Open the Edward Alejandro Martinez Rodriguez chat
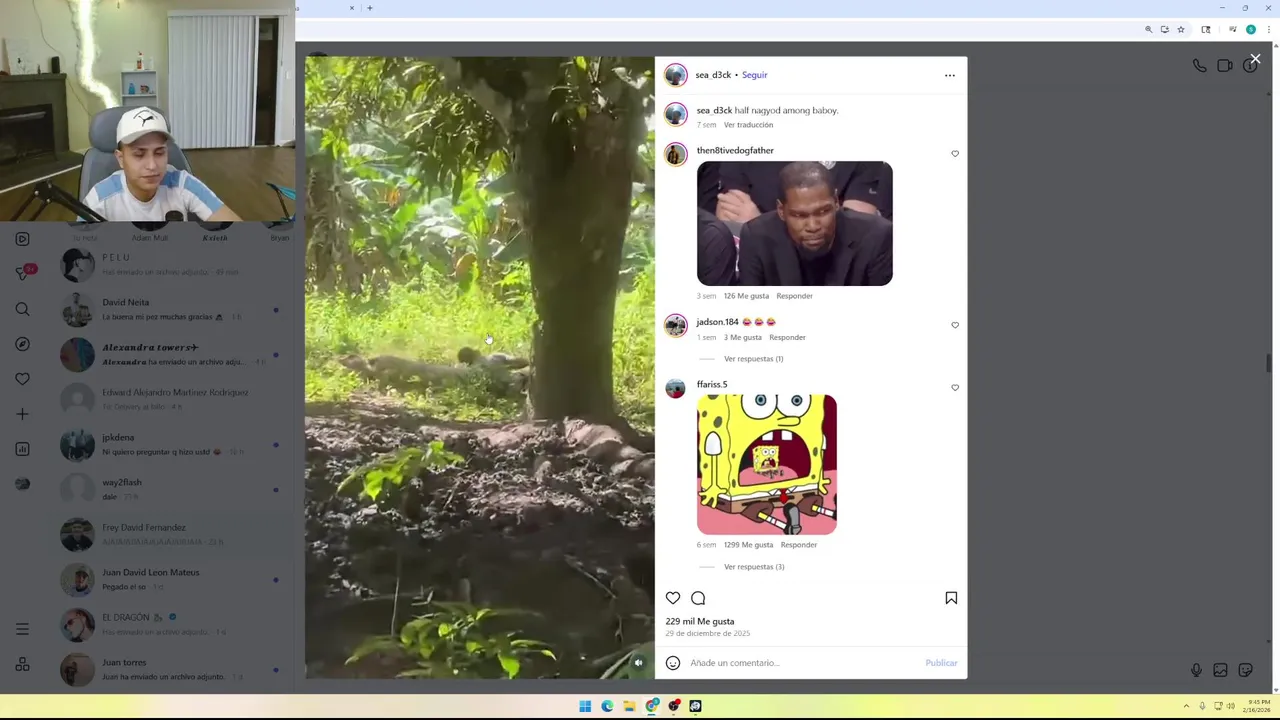Viewport: 1280px width, 720px height. pyautogui.click(x=170, y=399)
